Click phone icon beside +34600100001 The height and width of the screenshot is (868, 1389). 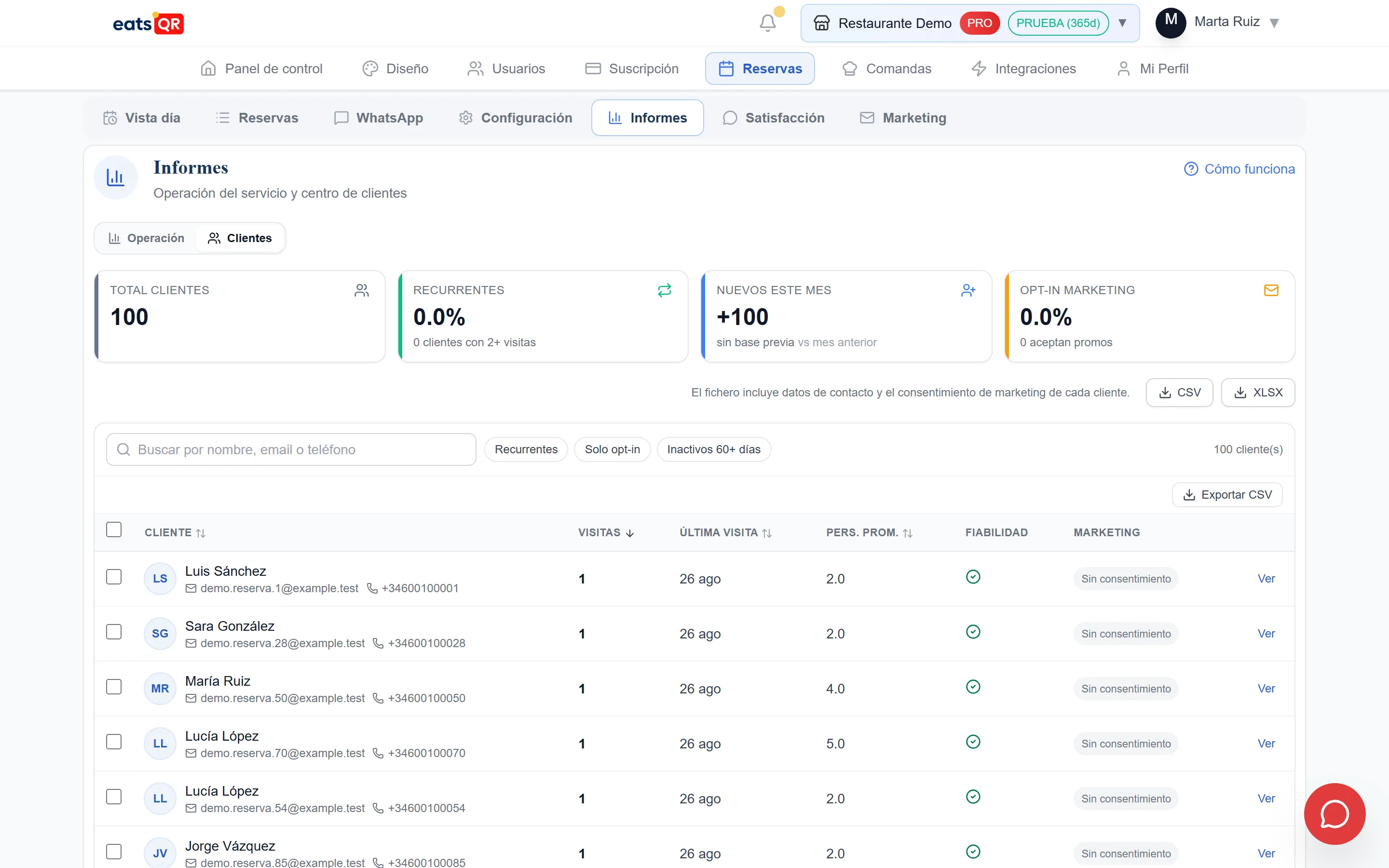[372, 588]
